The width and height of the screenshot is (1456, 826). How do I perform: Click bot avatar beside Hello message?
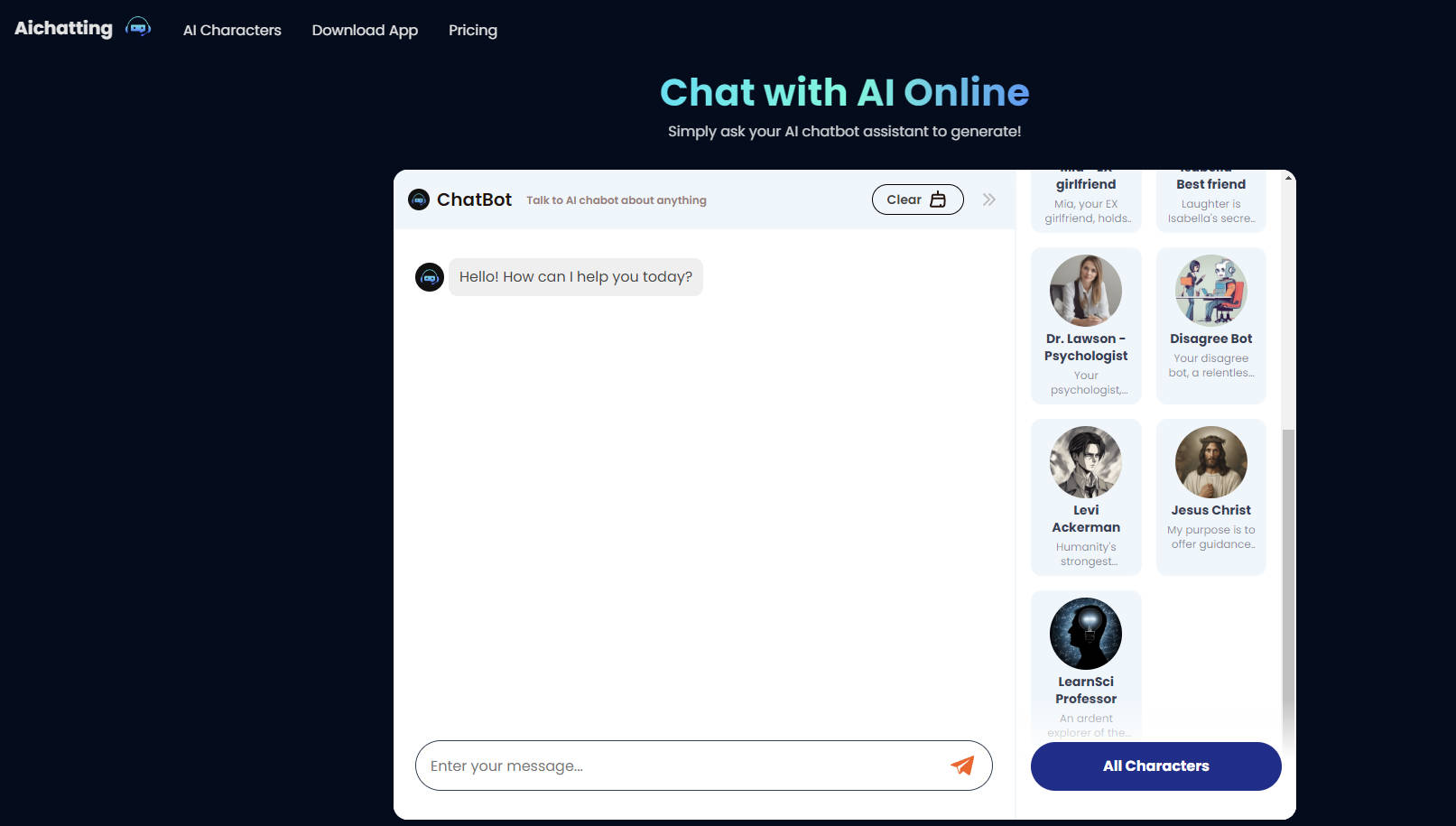pos(430,277)
